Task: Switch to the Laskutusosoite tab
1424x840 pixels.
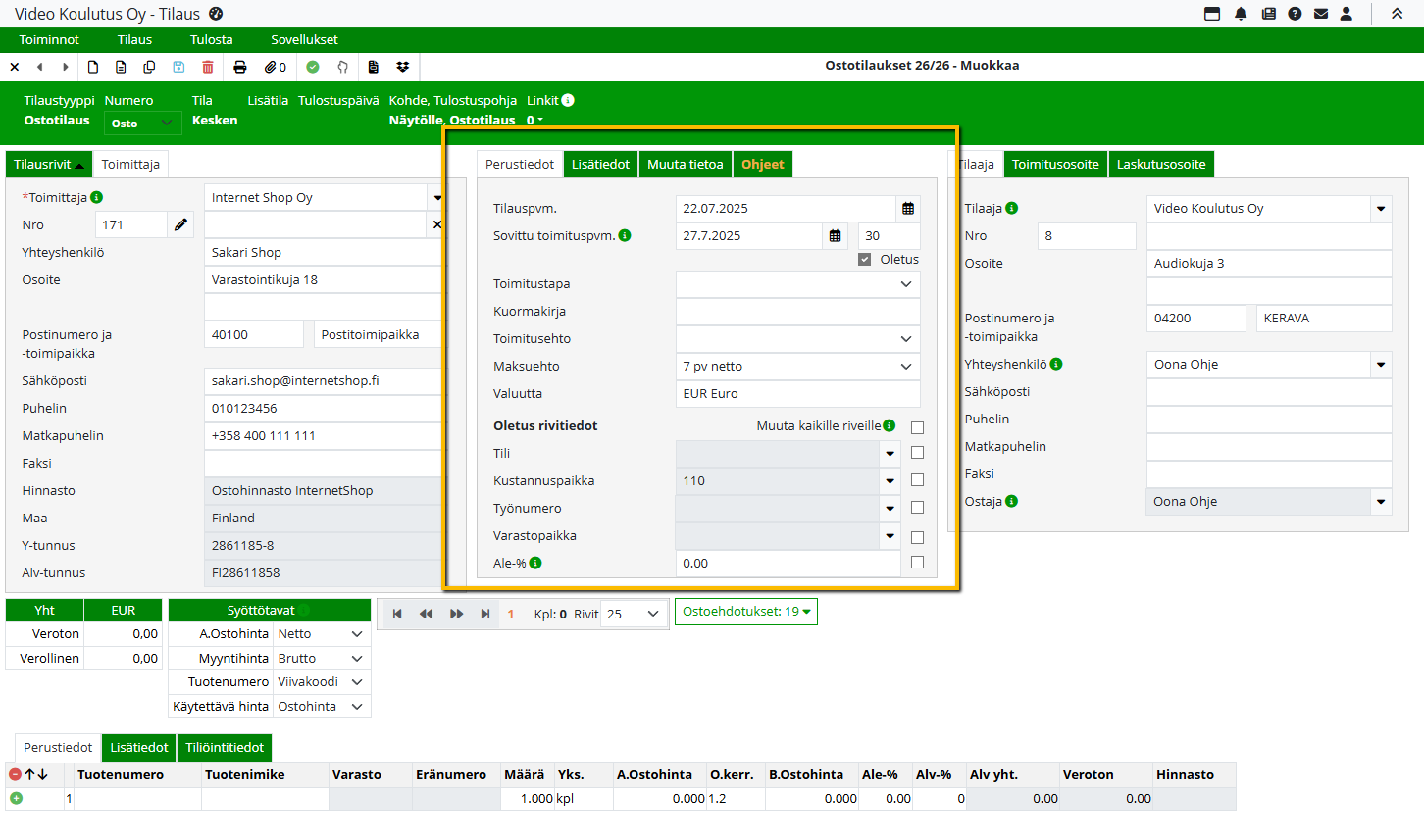Action: coord(1160,165)
